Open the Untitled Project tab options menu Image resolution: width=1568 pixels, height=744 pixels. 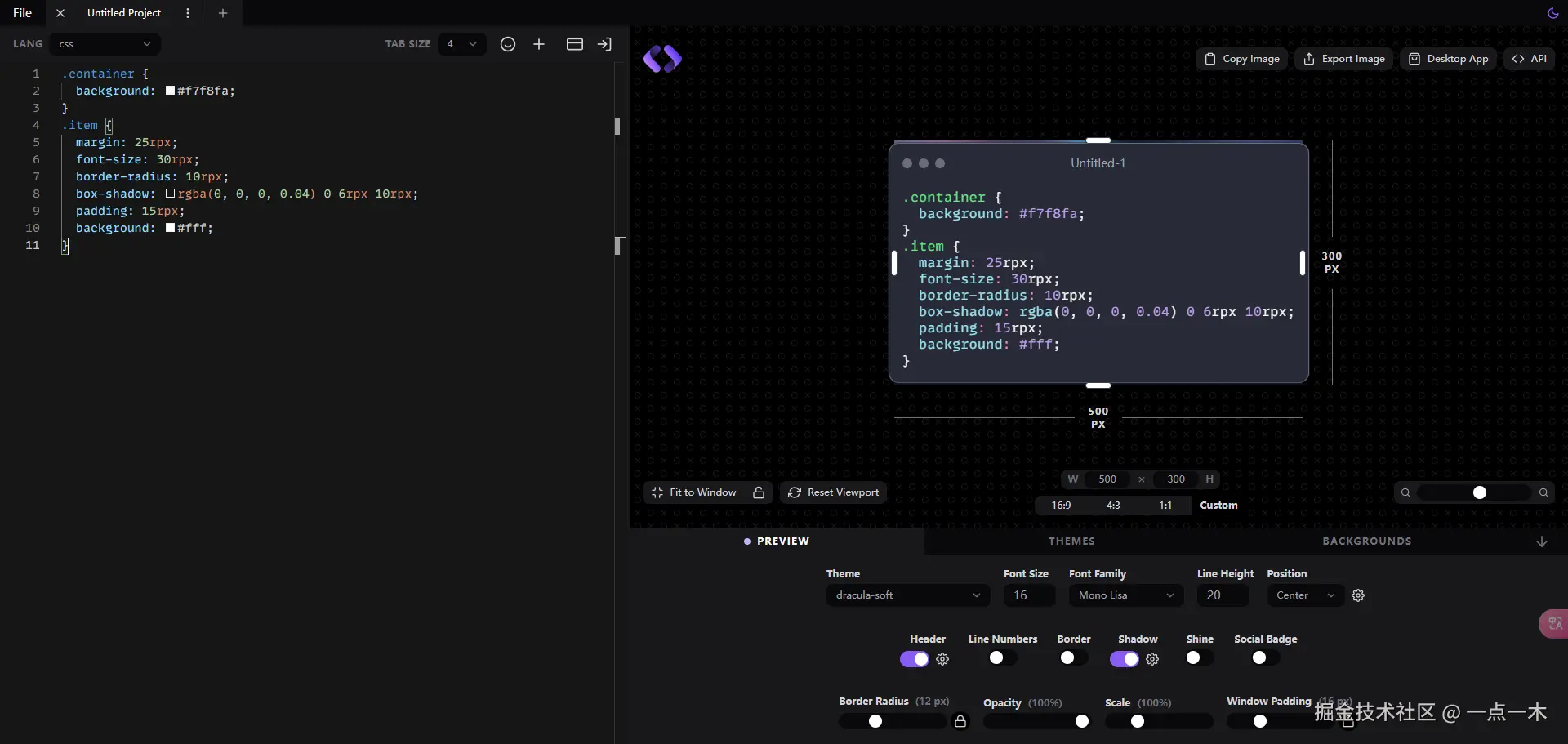(188, 13)
